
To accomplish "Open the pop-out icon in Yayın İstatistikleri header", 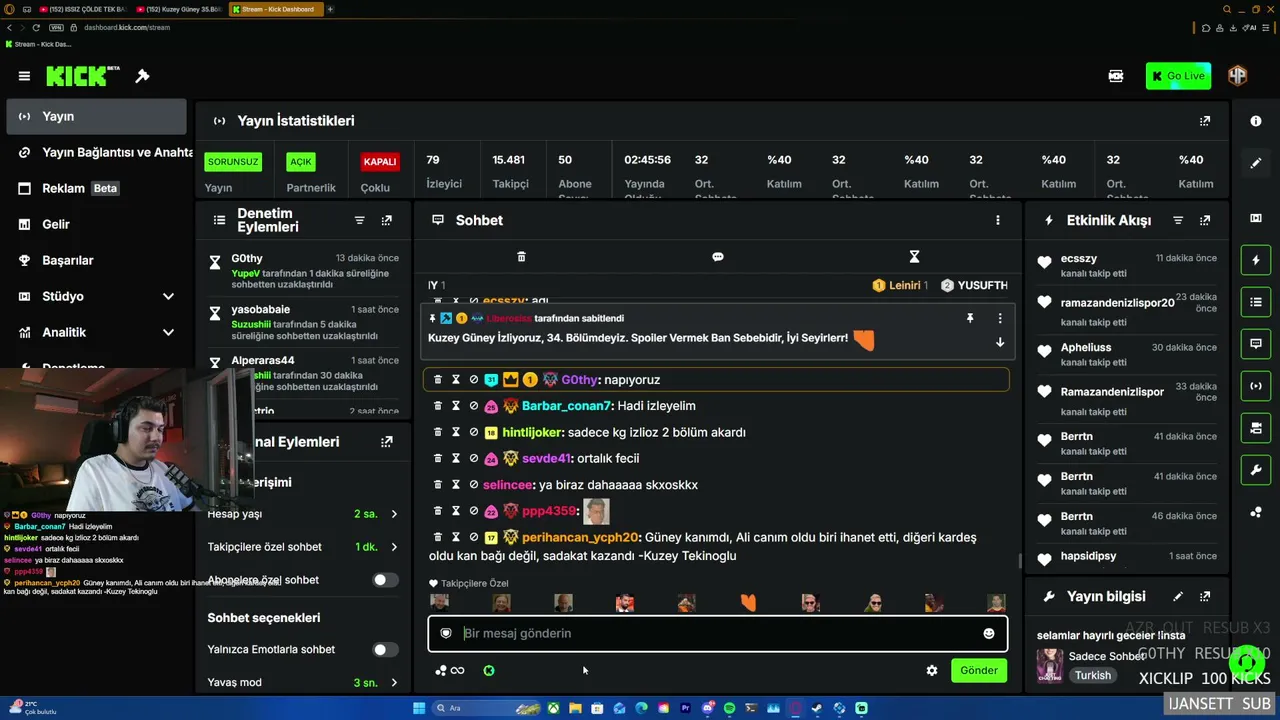I will click(1205, 121).
